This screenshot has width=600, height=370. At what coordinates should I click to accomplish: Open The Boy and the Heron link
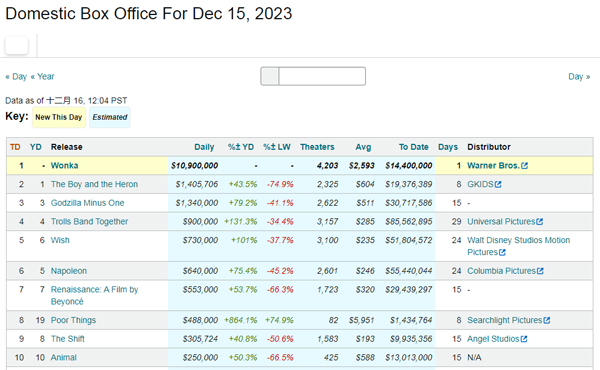tap(94, 184)
